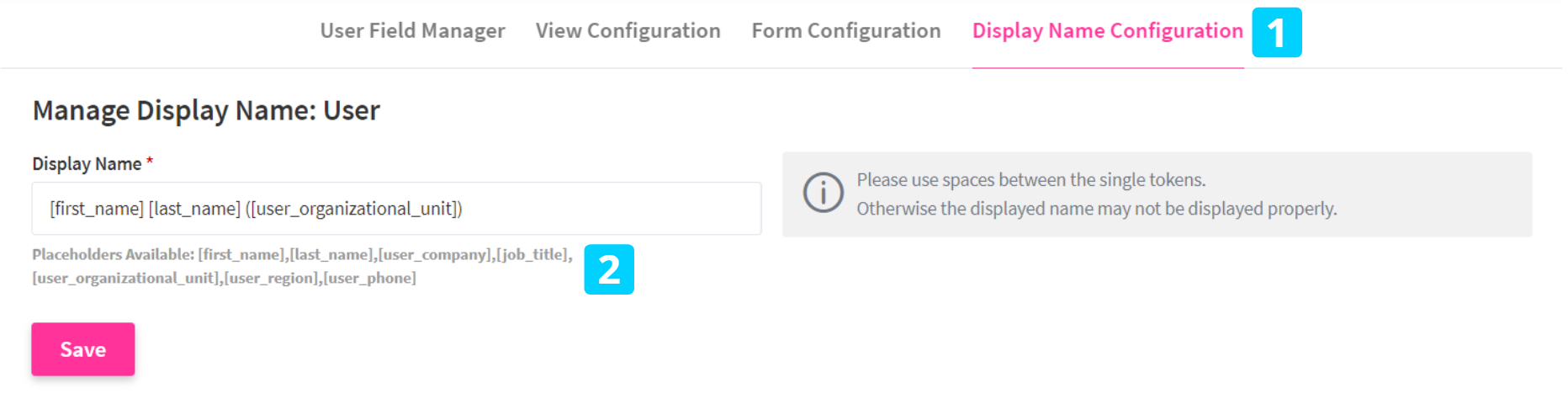Click the [job_title] placeholder hint
The height and width of the screenshot is (420, 1568).
[532, 254]
